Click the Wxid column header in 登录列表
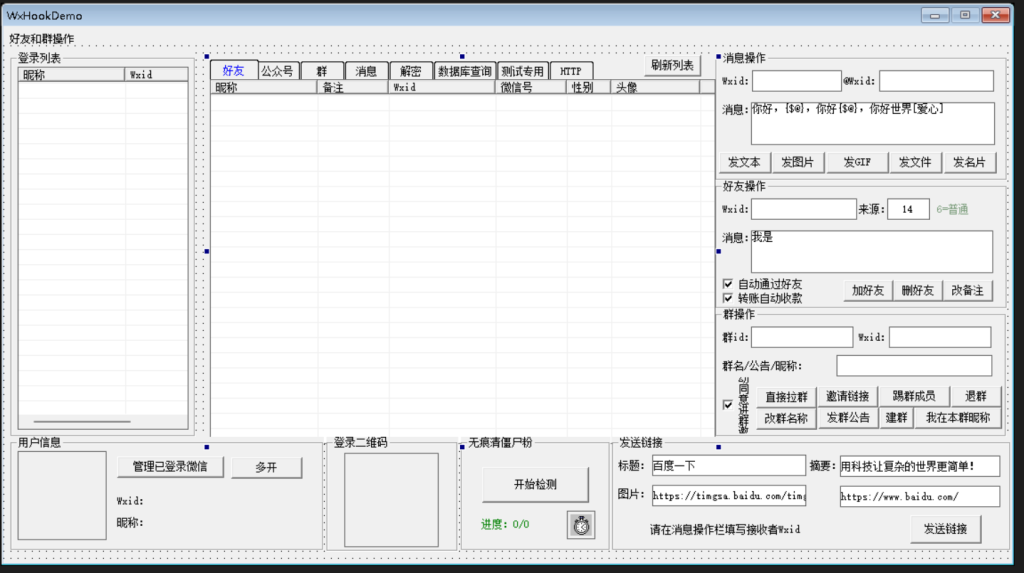The height and width of the screenshot is (573, 1024). click(x=156, y=74)
